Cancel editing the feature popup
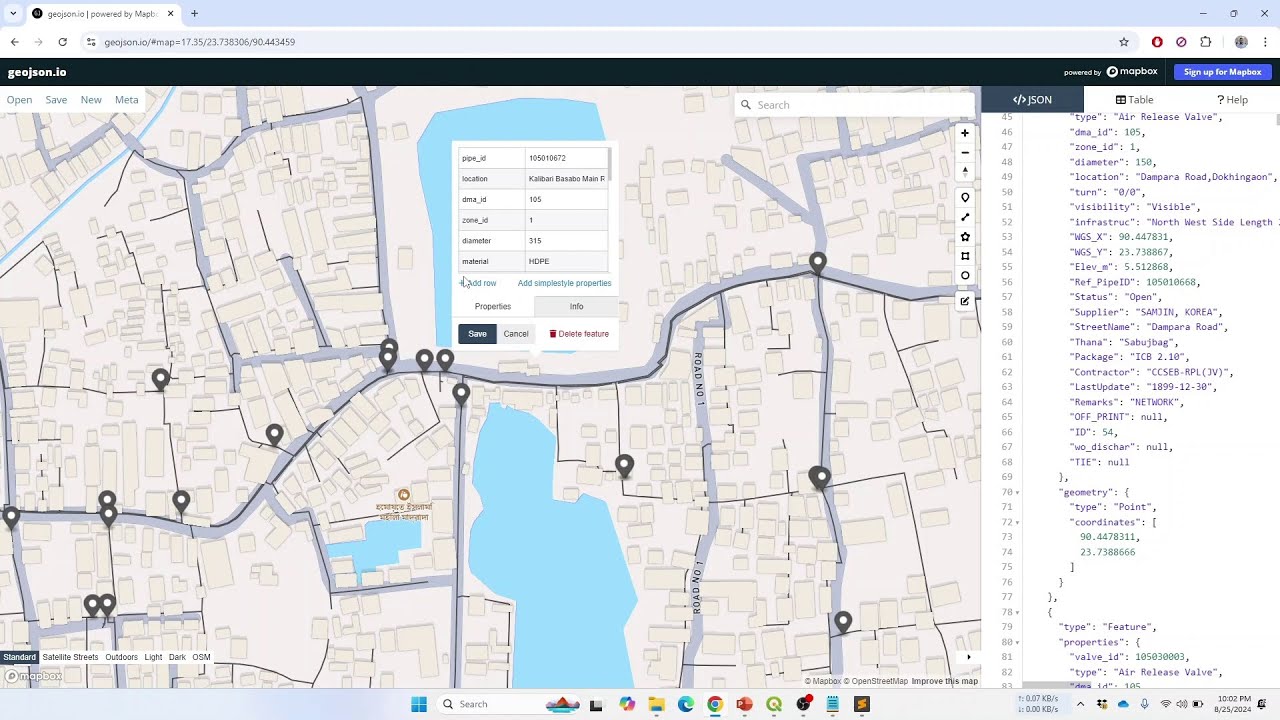This screenshot has height=720, width=1280. (x=516, y=334)
